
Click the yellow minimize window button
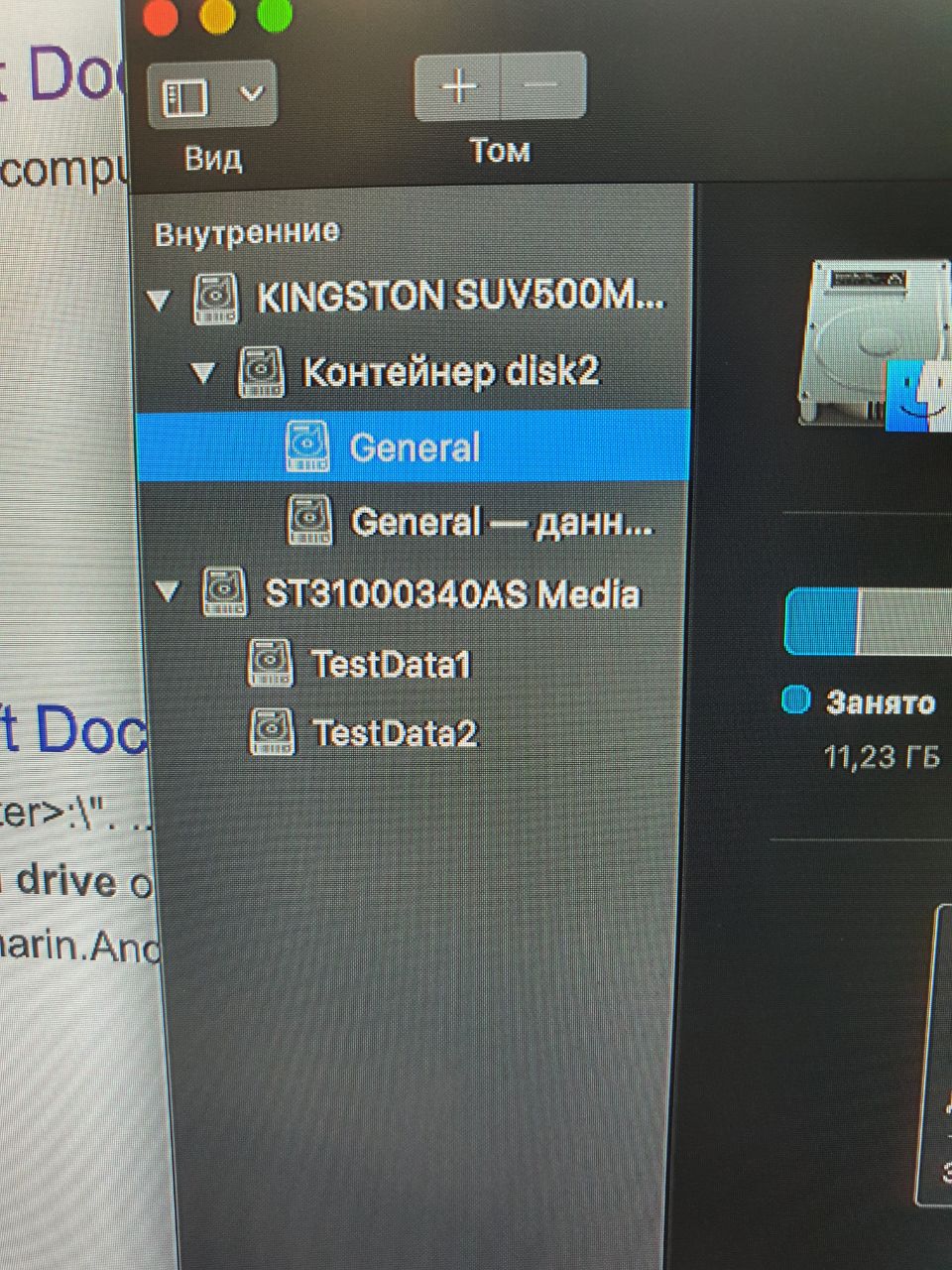[217, 15]
